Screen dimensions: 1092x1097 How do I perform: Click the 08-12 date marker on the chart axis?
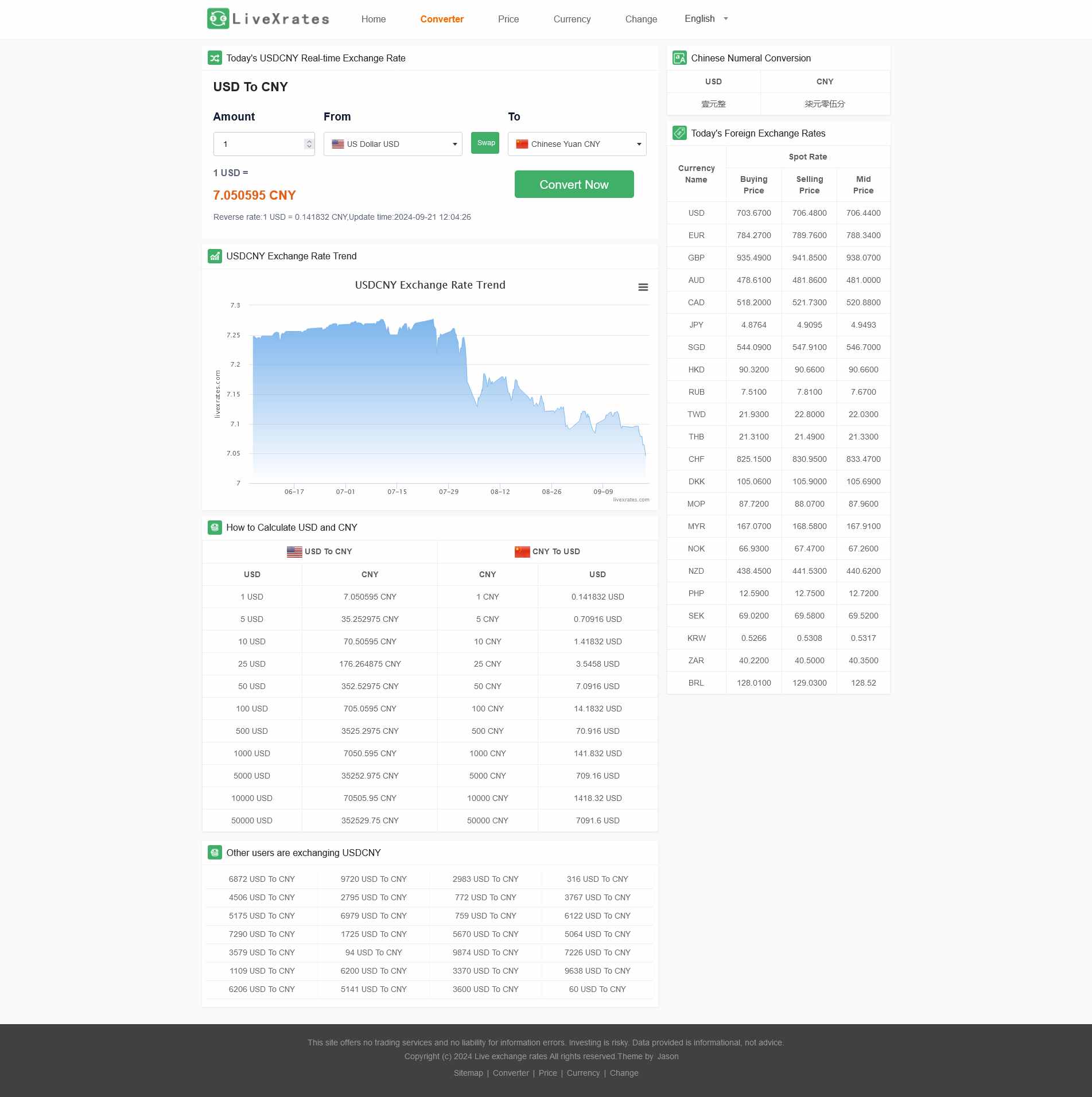(500, 492)
